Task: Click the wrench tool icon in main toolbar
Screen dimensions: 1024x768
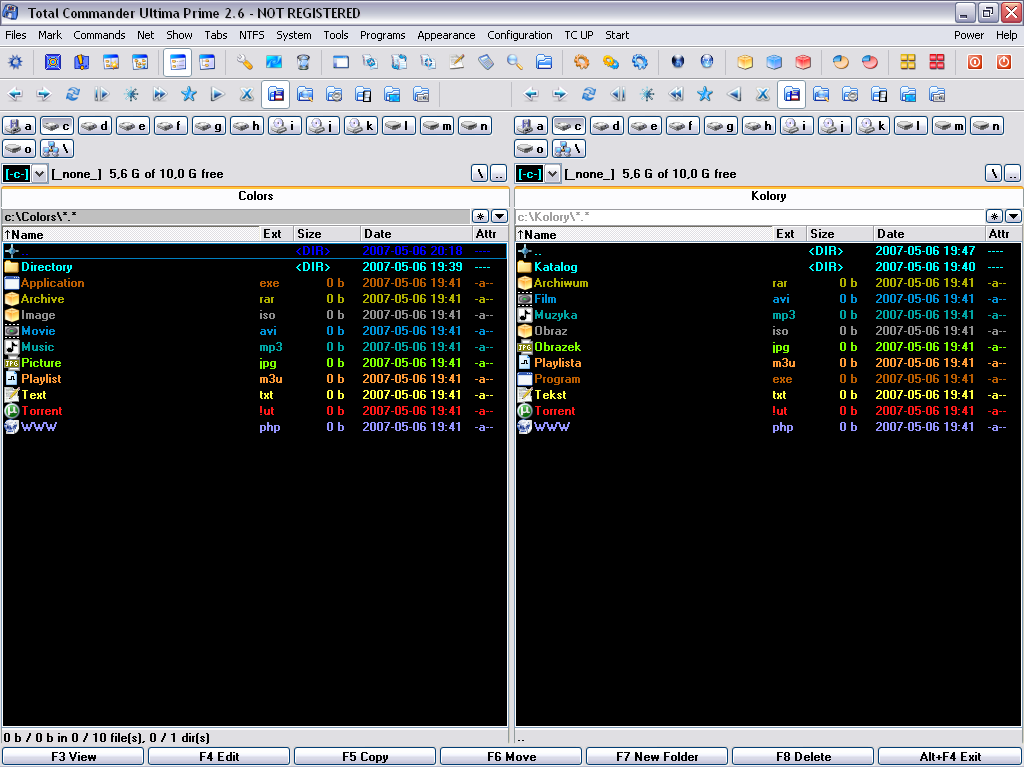Action: 245,62
